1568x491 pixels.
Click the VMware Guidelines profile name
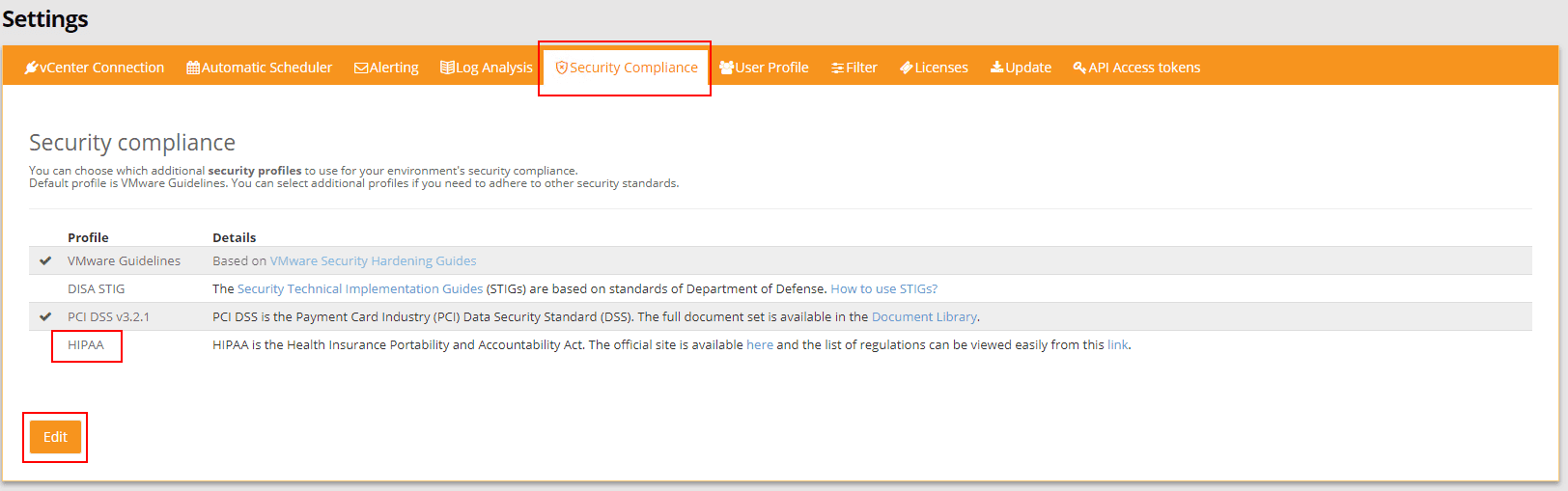tap(124, 261)
